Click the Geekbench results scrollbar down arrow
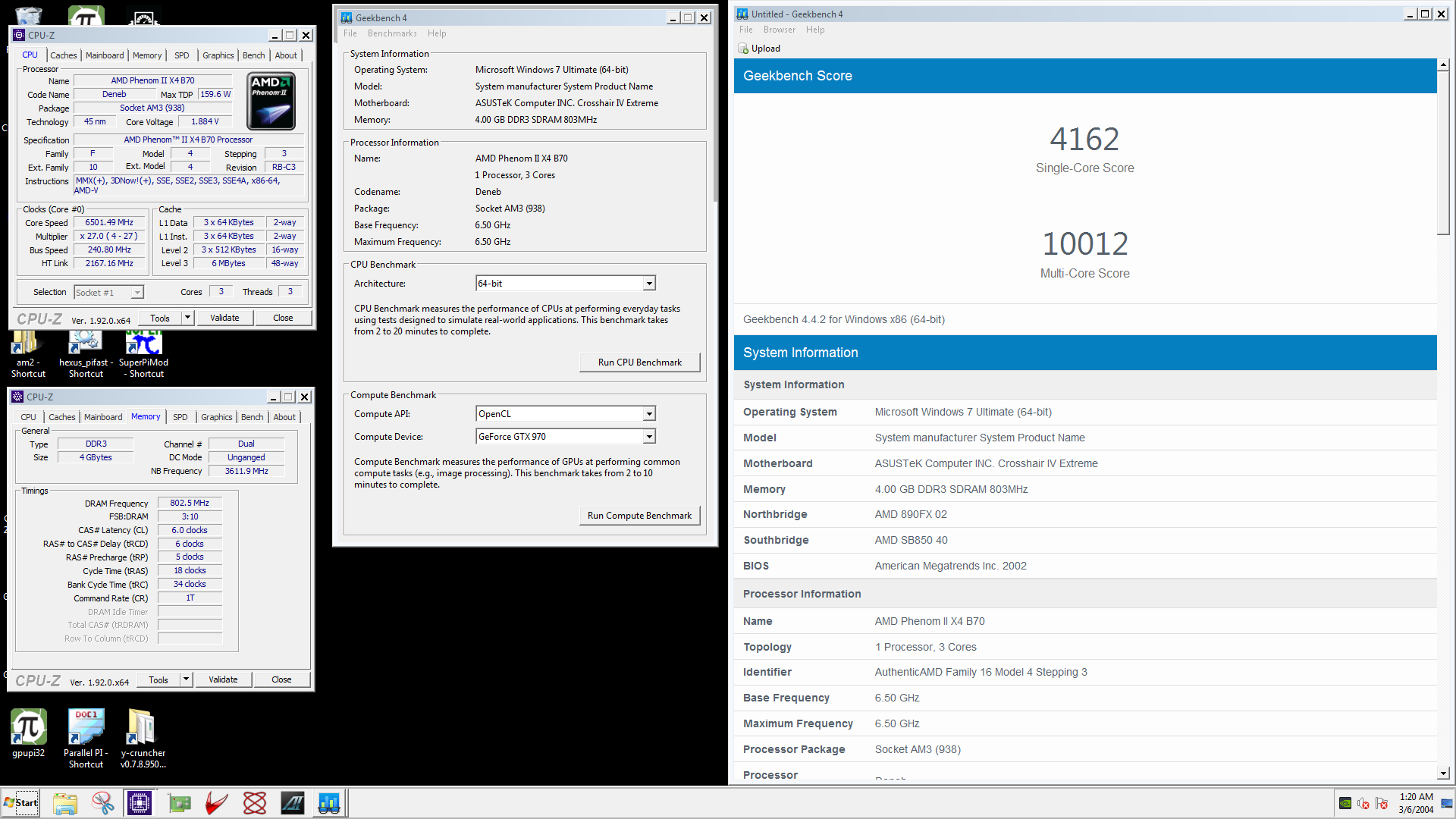 click(x=1443, y=773)
